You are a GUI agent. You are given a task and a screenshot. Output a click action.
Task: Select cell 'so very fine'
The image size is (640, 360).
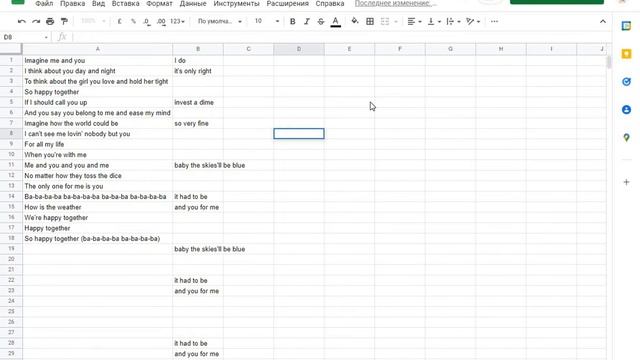tap(198, 123)
